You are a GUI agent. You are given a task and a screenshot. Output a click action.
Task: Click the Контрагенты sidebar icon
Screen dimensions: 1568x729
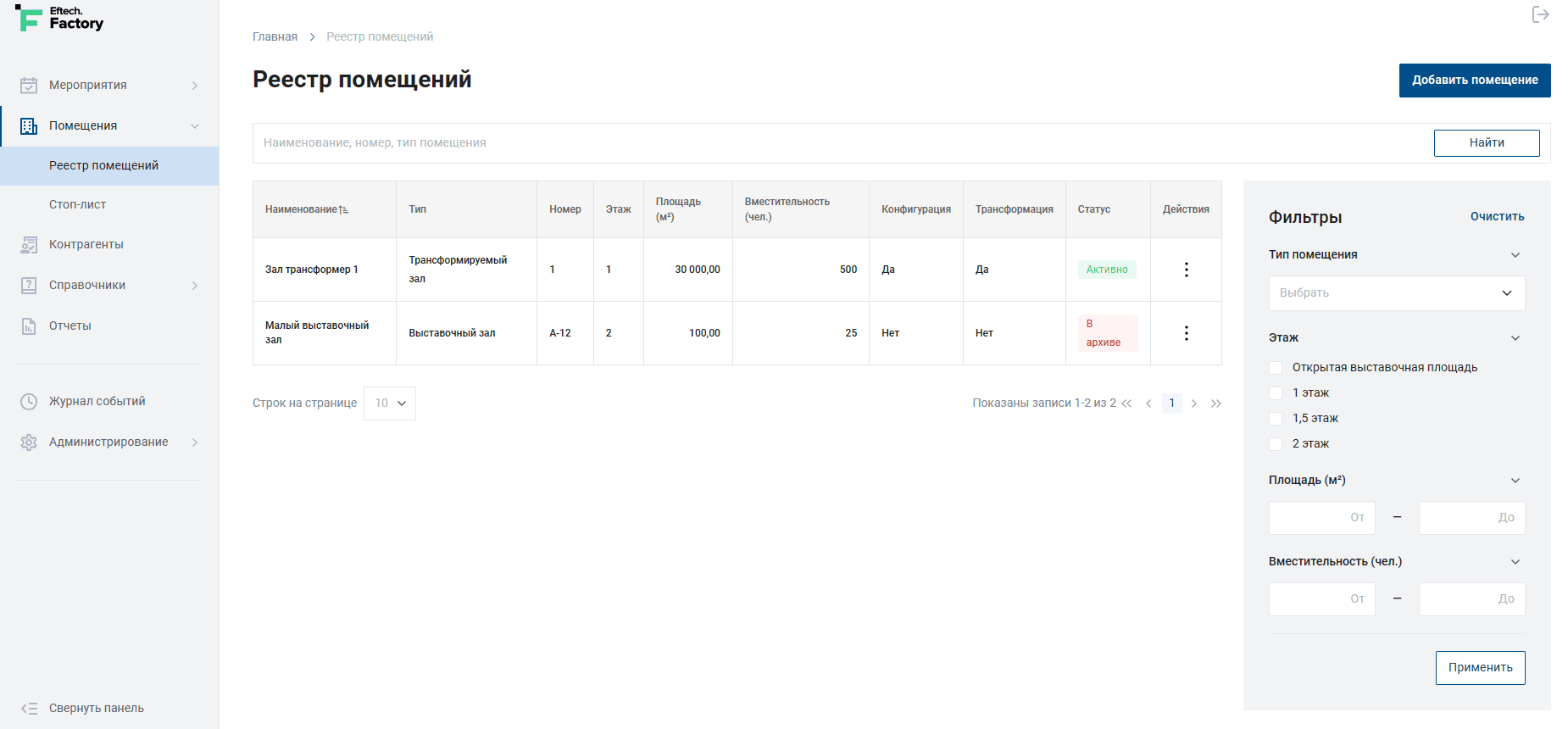coord(29,245)
